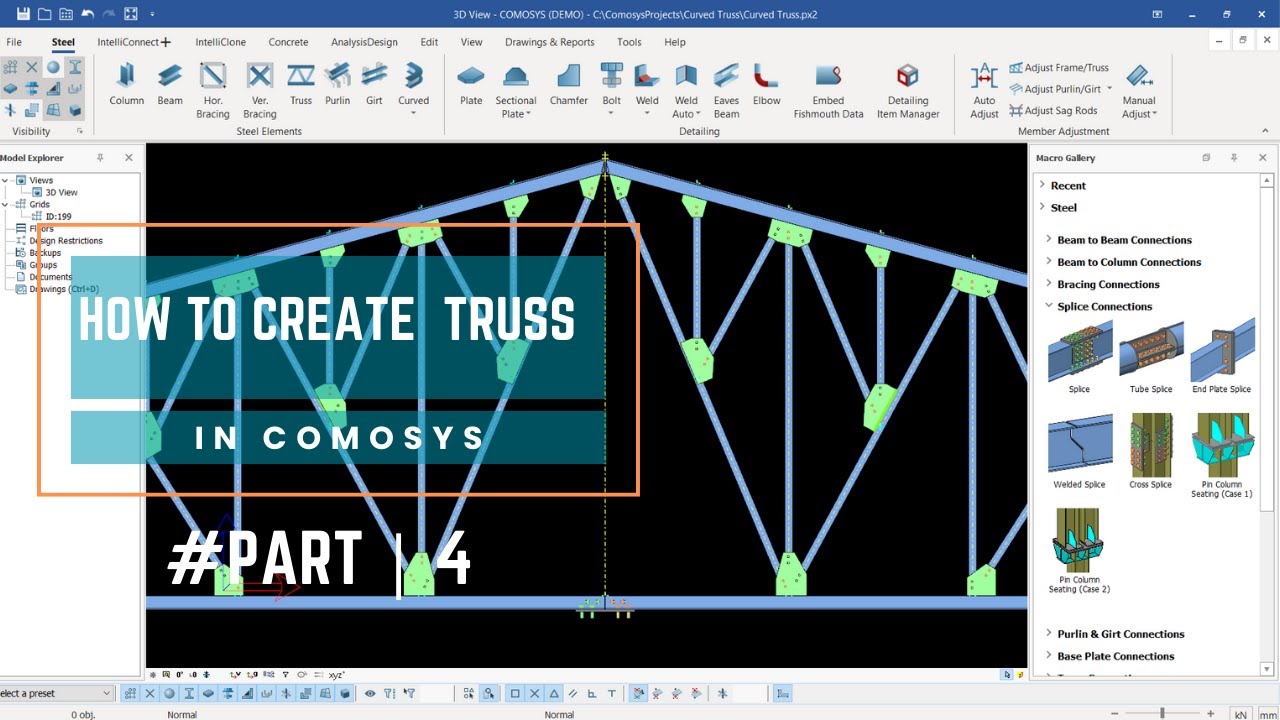Image resolution: width=1280 pixels, height=720 pixels.
Task: Switch to the IntelliClone tab
Action: click(219, 42)
